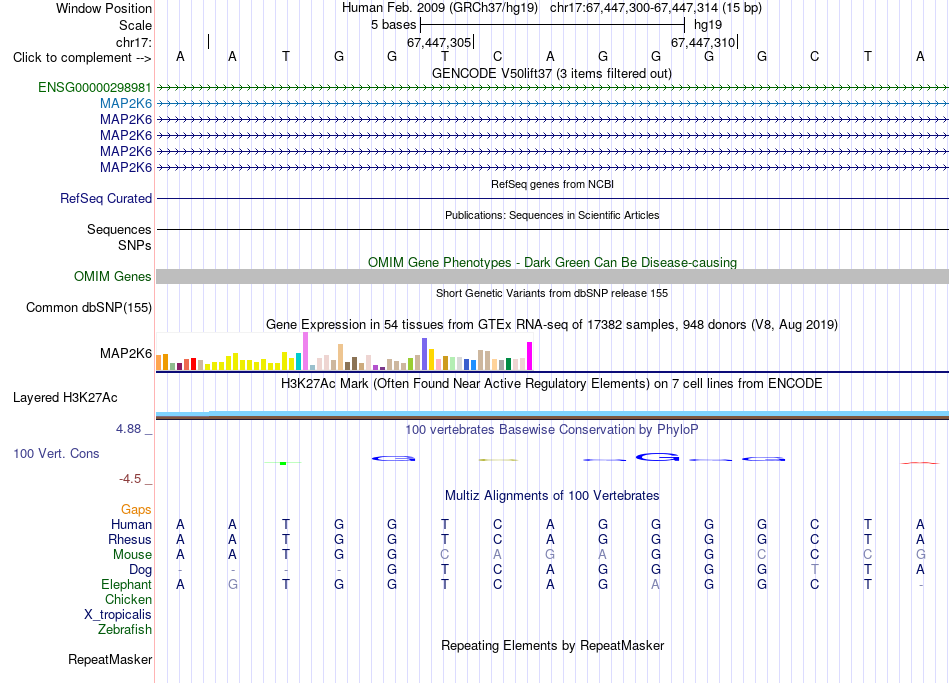This screenshot has width=950, height=683.
Task: Open Repeating Elements by RepeatMasker title
Action: (x=553, y=645)
